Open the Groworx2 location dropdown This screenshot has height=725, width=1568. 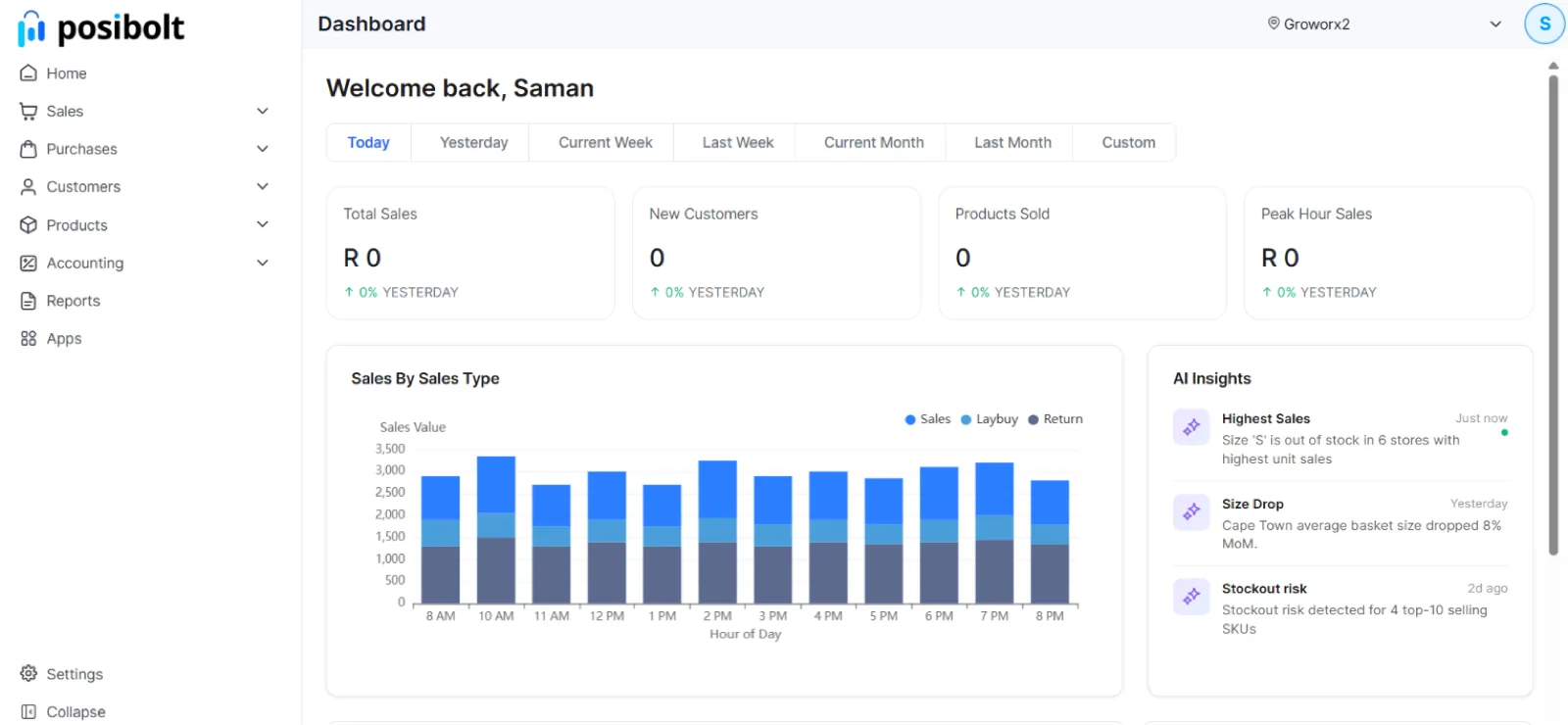1384,24
